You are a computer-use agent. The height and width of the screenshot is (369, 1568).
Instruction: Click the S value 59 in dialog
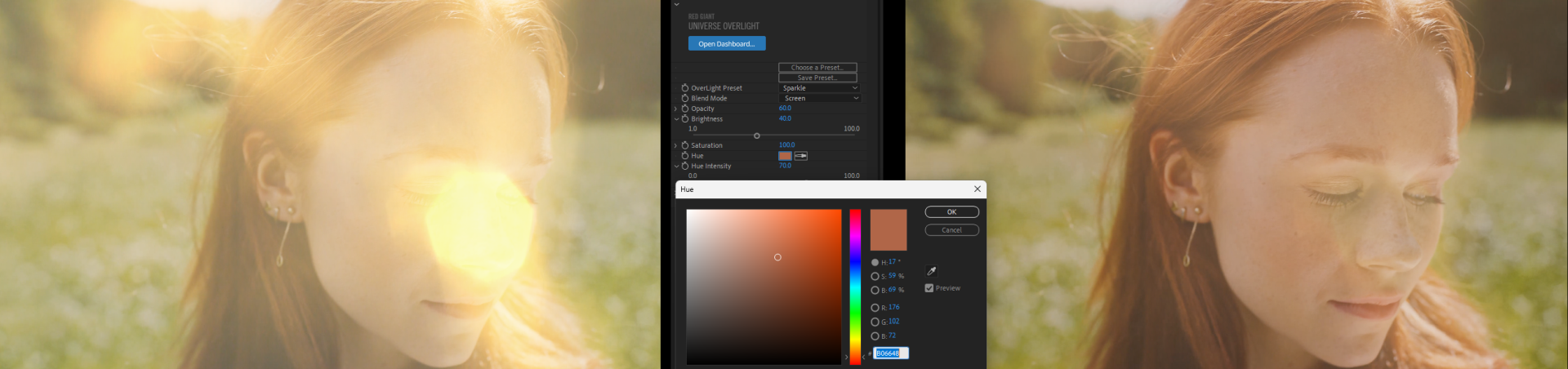pyautogui.click(x=893, y=276)
